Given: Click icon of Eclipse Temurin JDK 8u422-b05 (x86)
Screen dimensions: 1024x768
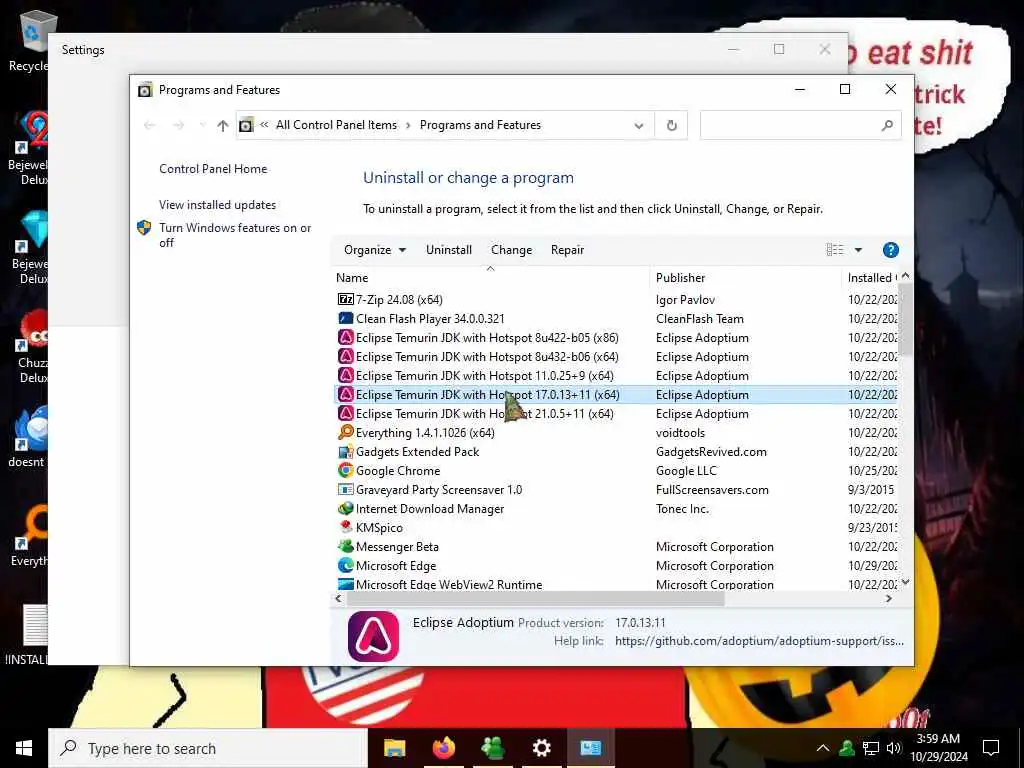Looking at the screenshot, I should point(345,338).
